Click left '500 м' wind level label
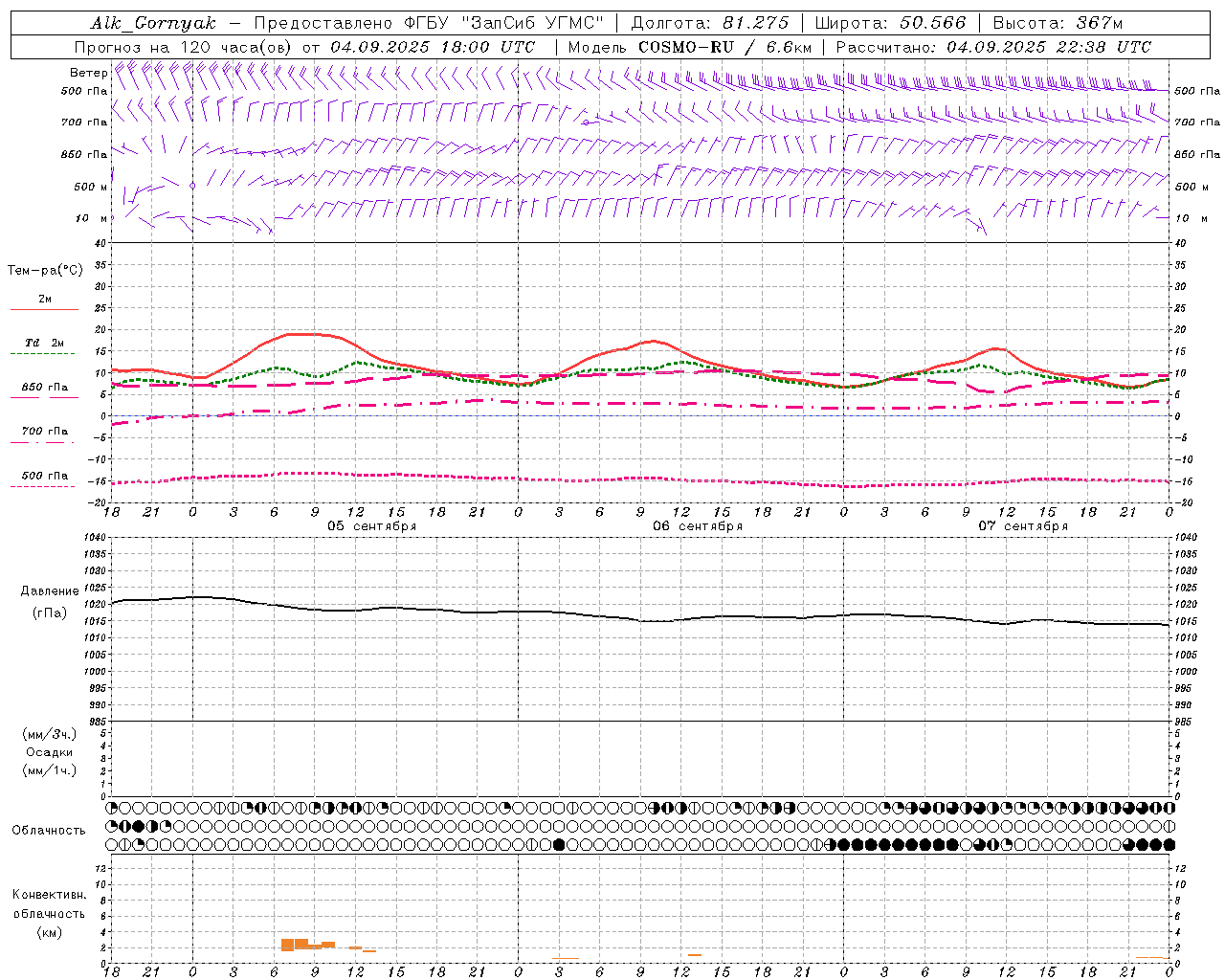The image size is (1225, 980). click(90, 188)
